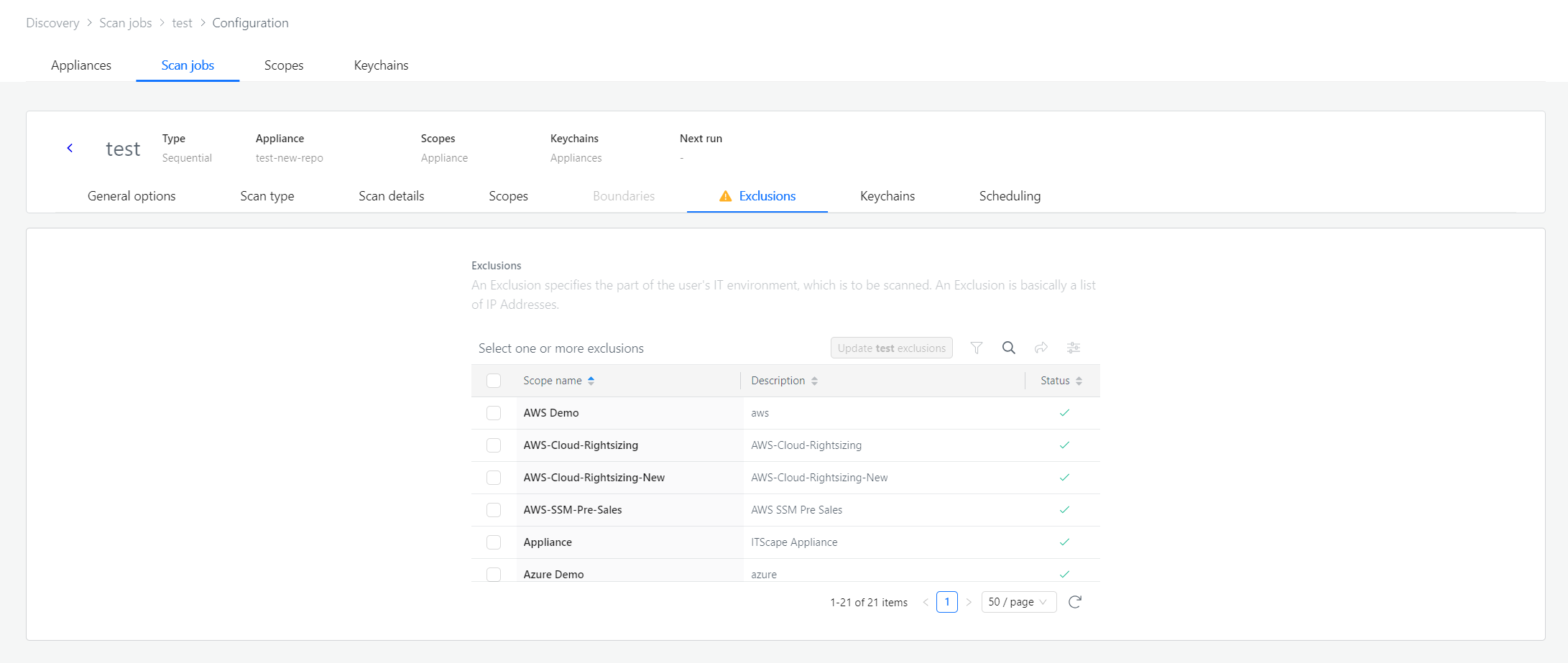Check the AWS-Cloud-Rightsizing row checkbox
The image size is (1568, 663).
point(494,445)
